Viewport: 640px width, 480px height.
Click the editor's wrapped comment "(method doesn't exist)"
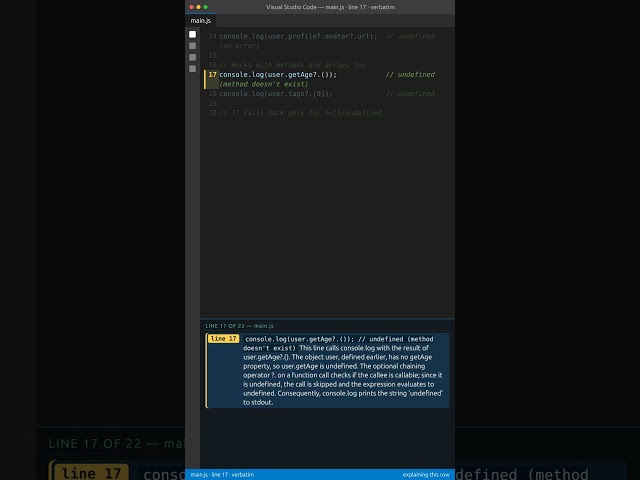(264, 84)
